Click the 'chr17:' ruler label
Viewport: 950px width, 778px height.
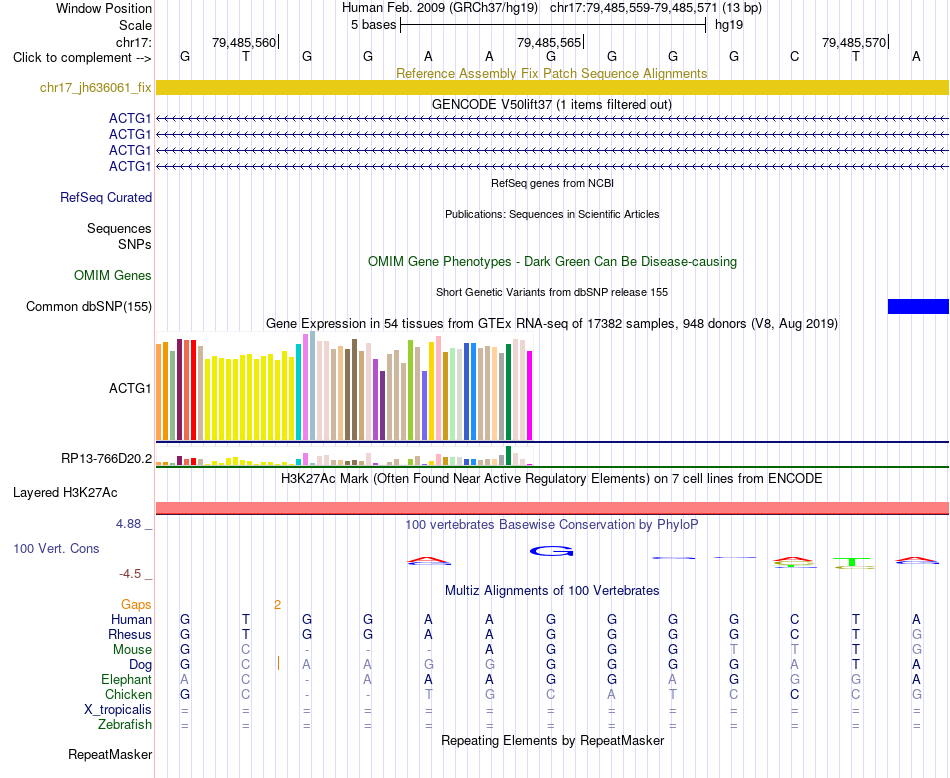pos(134,42)
